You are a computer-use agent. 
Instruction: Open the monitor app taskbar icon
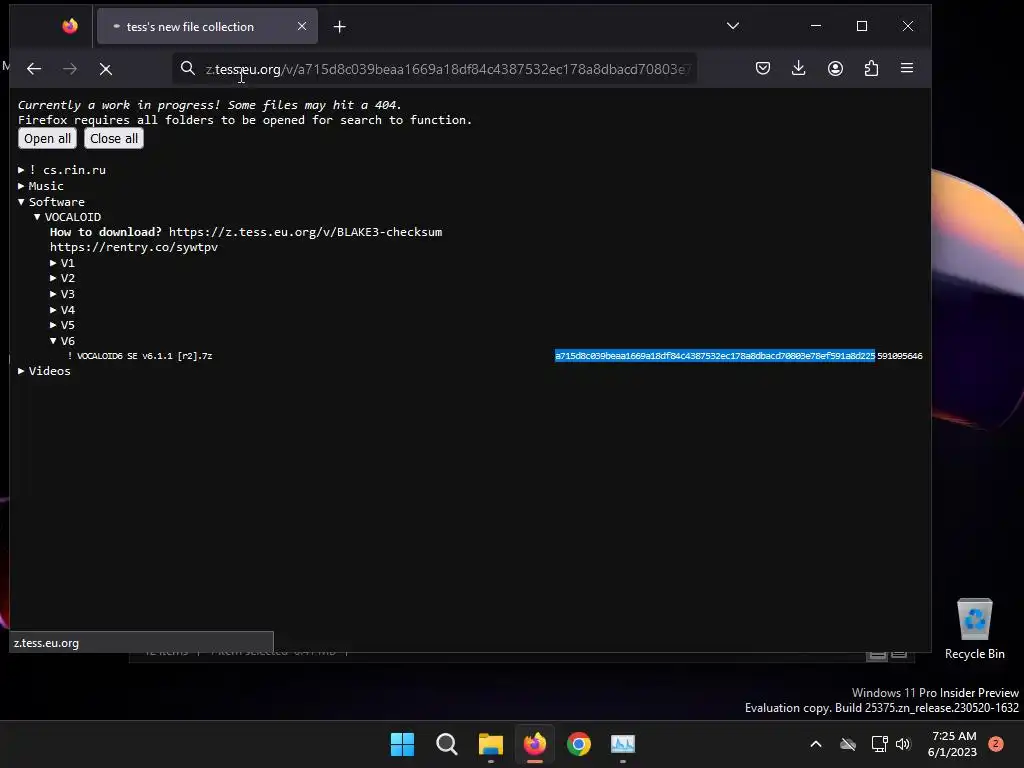(623, 744)
